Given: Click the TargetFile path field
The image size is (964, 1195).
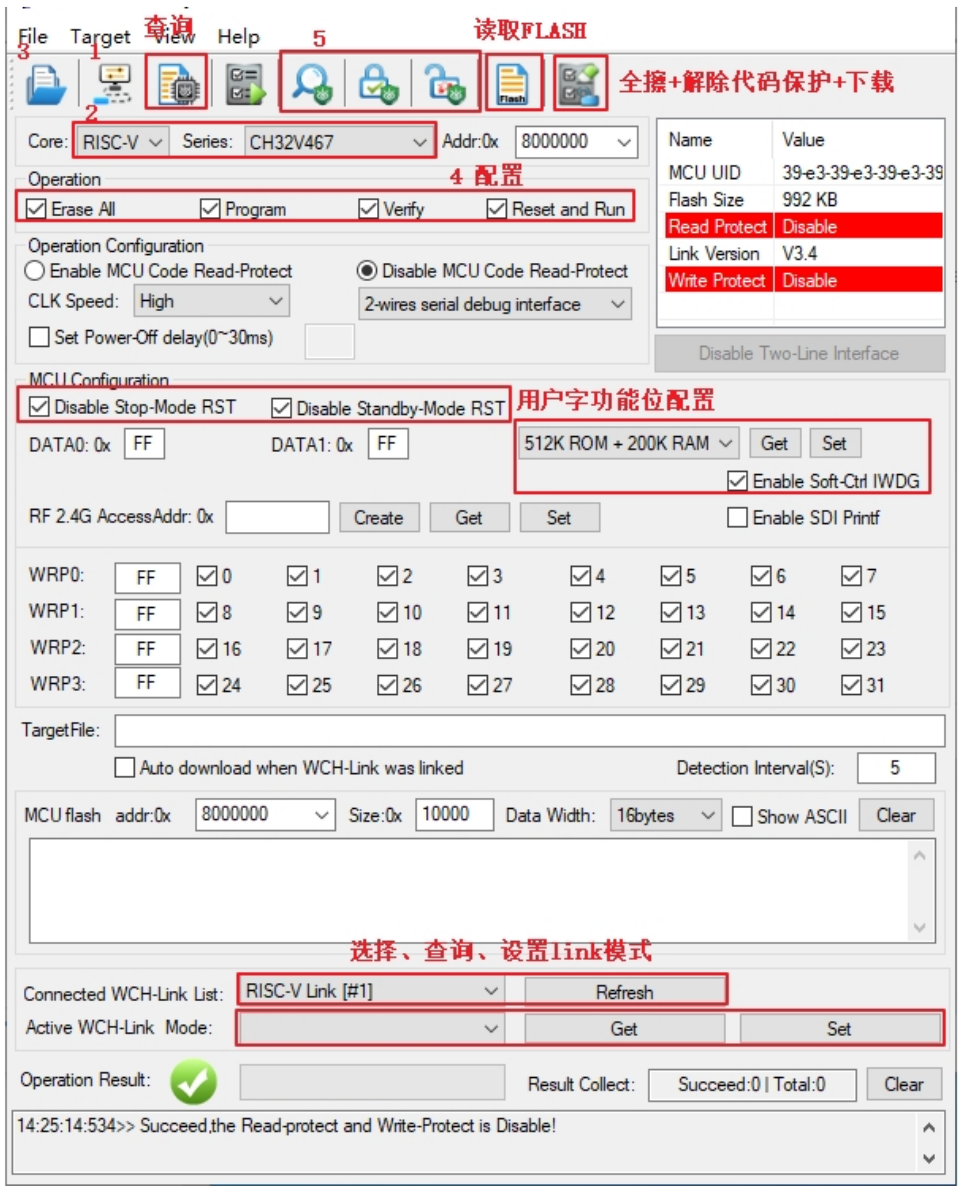Looking at the screenshot, I should pyautogui.click(x=530, y=731).
